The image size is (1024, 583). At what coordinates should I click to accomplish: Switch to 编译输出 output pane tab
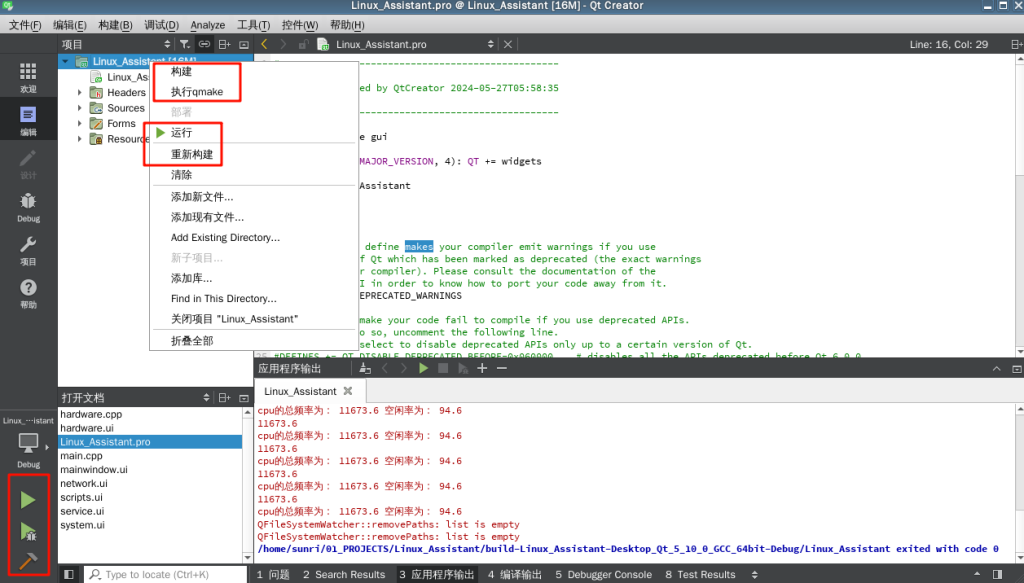(x=515, y=575)
